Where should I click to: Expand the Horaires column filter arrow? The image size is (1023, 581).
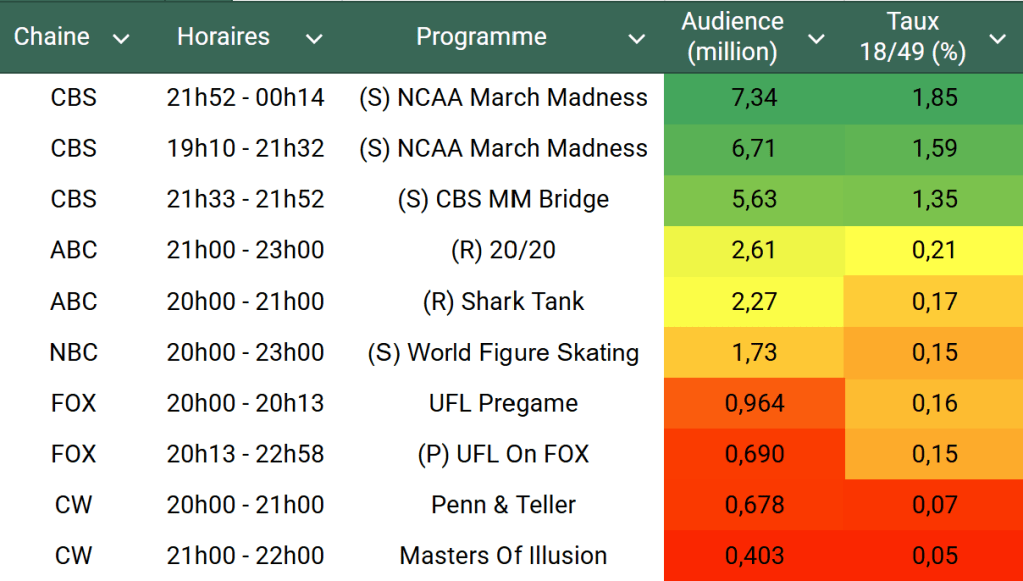tap(314, 39)
